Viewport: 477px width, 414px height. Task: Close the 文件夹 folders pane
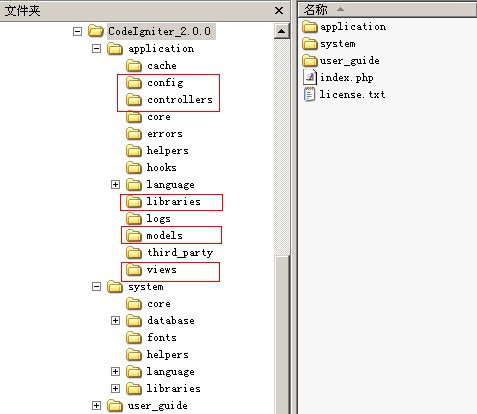coord(279,11)
